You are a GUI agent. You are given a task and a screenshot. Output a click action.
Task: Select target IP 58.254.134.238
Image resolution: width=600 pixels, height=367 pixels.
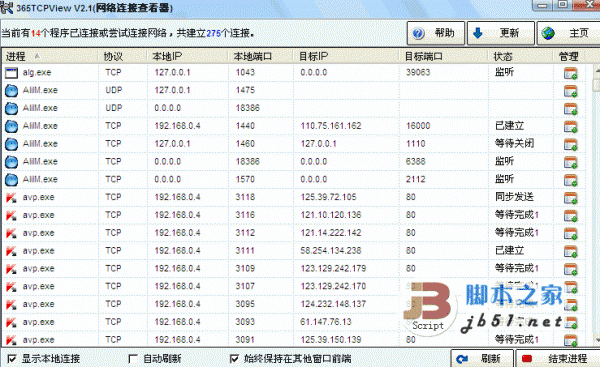click(331, 251)
